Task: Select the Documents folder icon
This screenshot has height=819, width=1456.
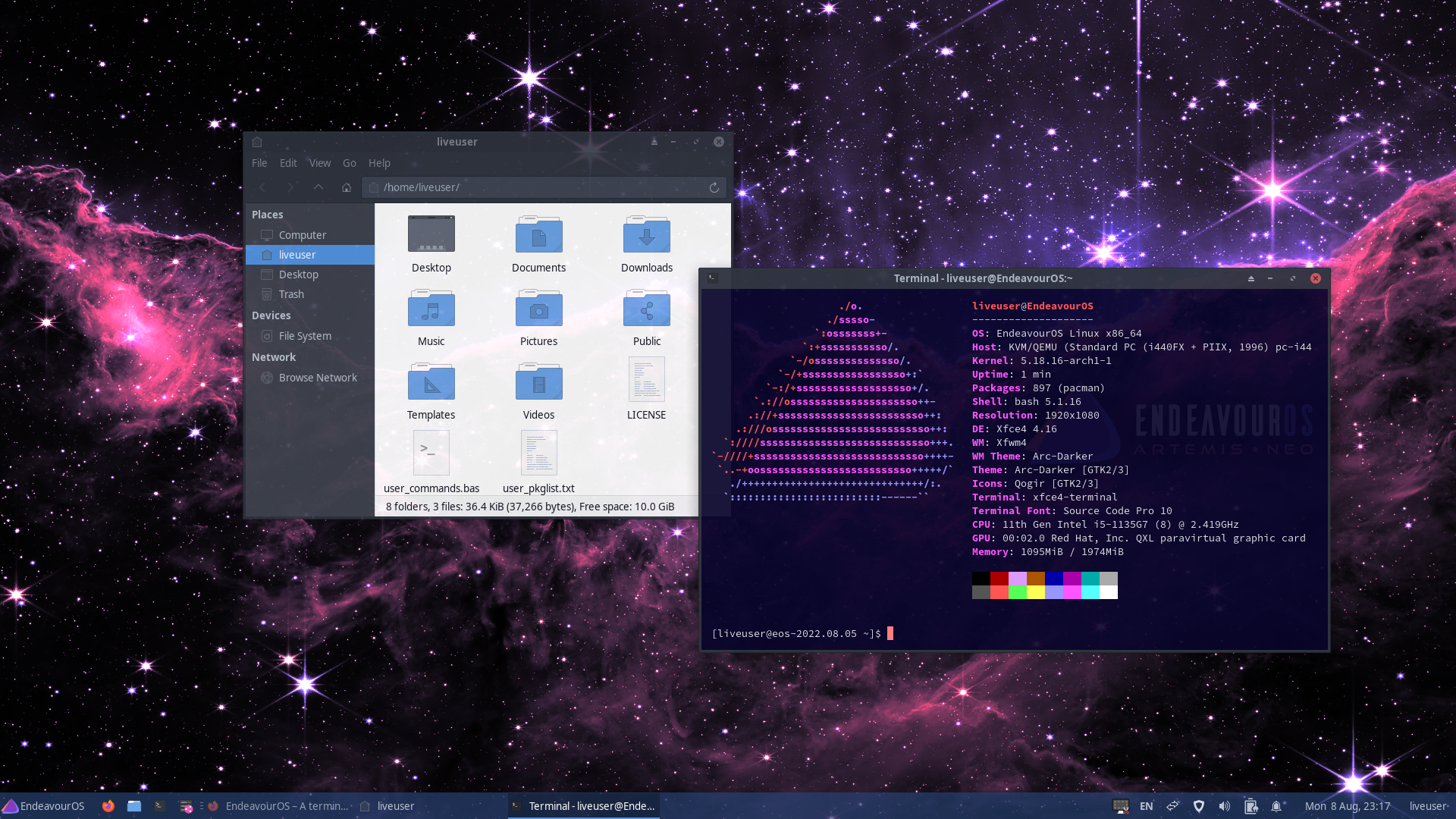Action: click(x=539, y=234)
